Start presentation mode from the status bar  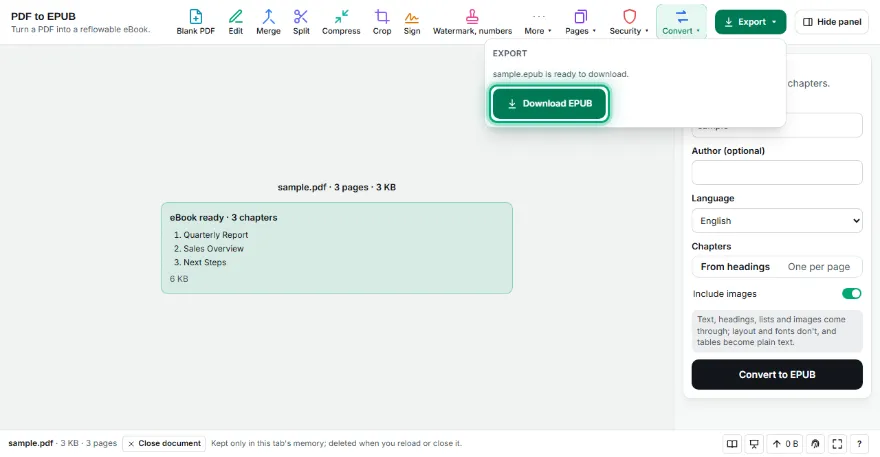754,444
